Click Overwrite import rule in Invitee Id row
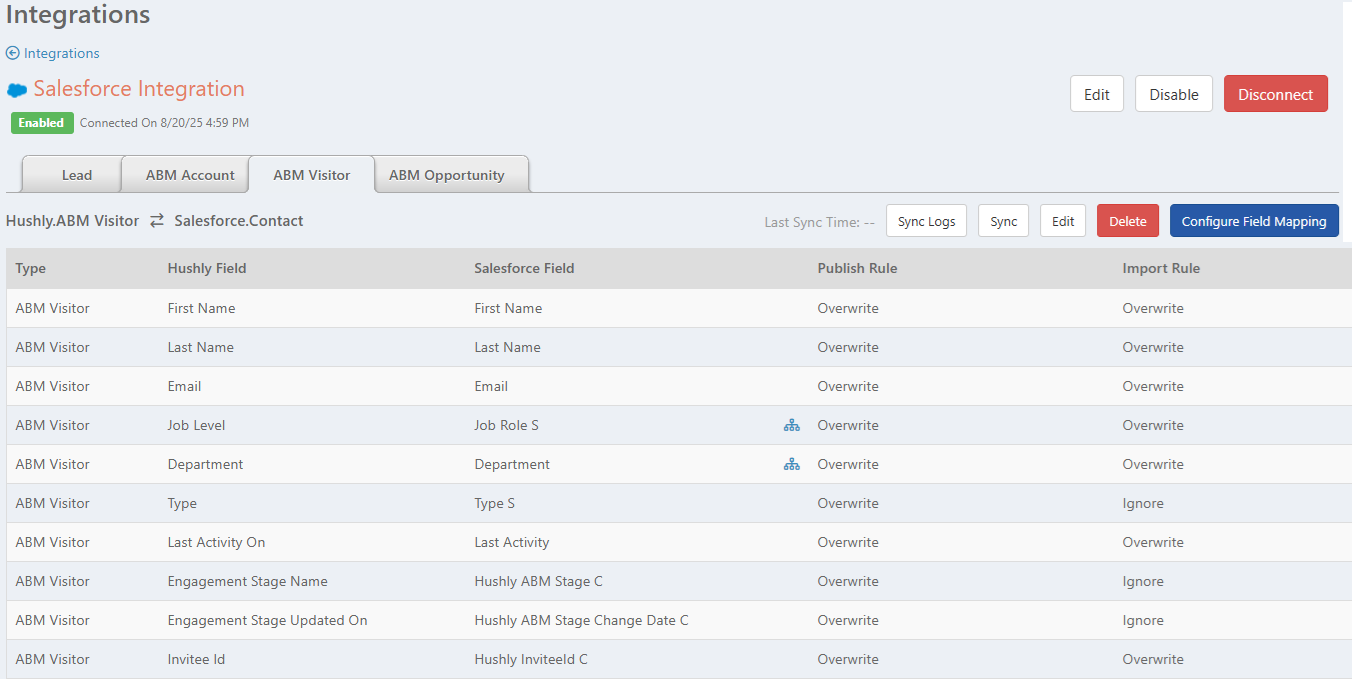This screenshot has width=1352, height=679. point(1153,659)
